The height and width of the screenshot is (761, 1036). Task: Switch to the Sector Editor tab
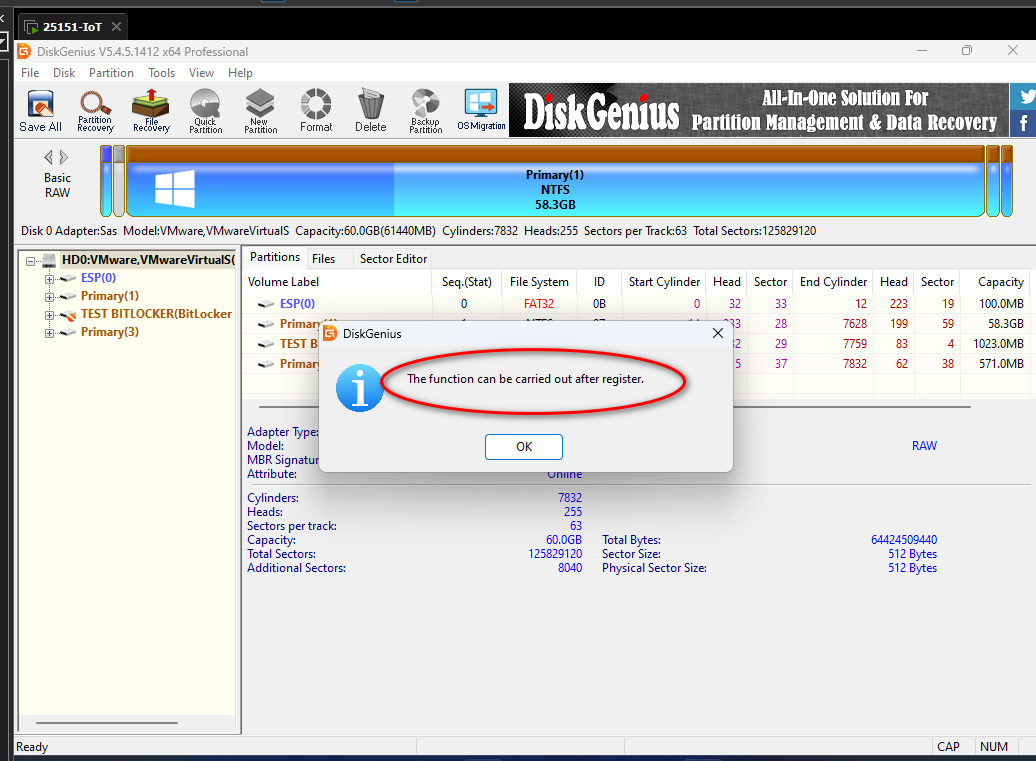pos(393,259)
